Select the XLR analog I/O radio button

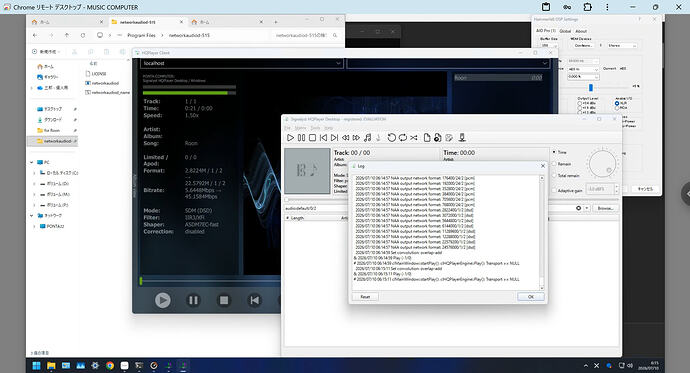[617, 103]
